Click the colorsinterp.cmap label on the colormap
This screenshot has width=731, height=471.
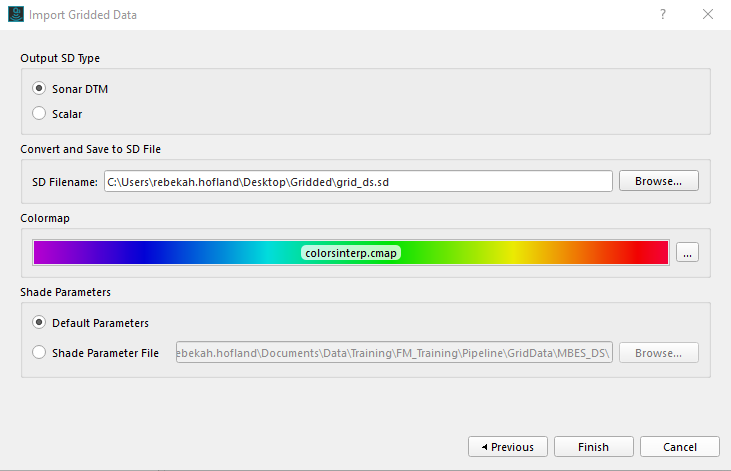[x=351, y=253]
